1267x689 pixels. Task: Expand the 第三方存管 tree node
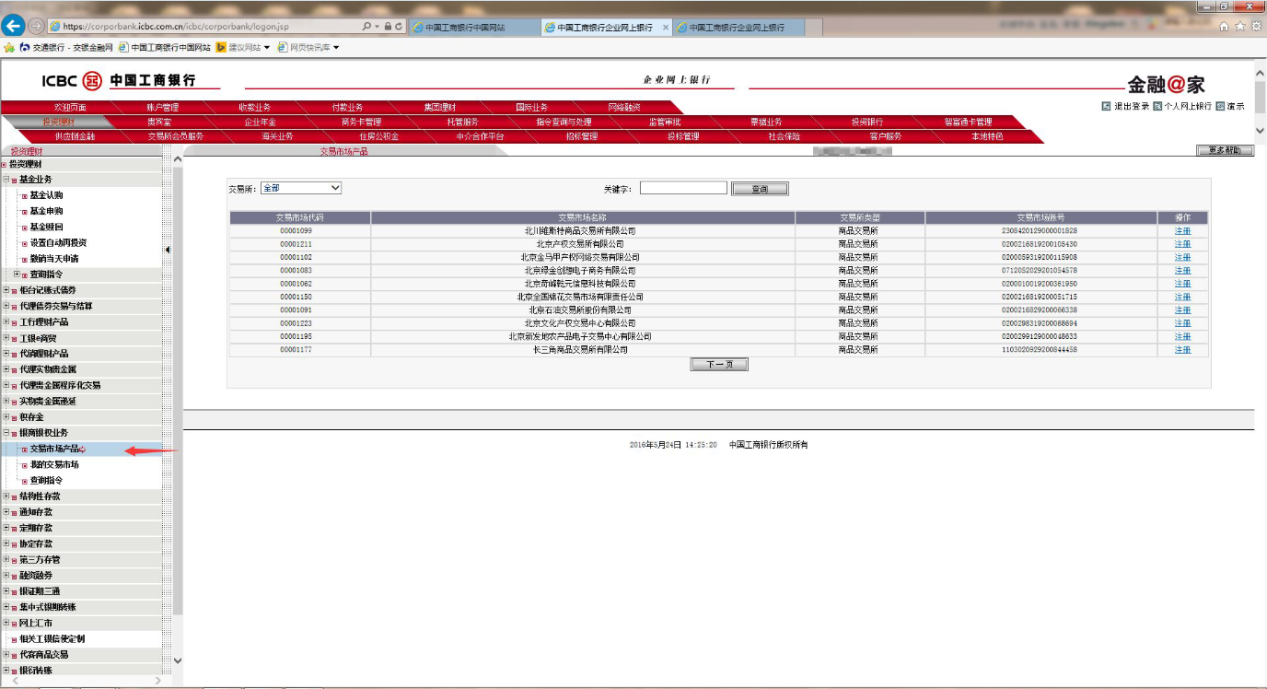coord(5,560)
